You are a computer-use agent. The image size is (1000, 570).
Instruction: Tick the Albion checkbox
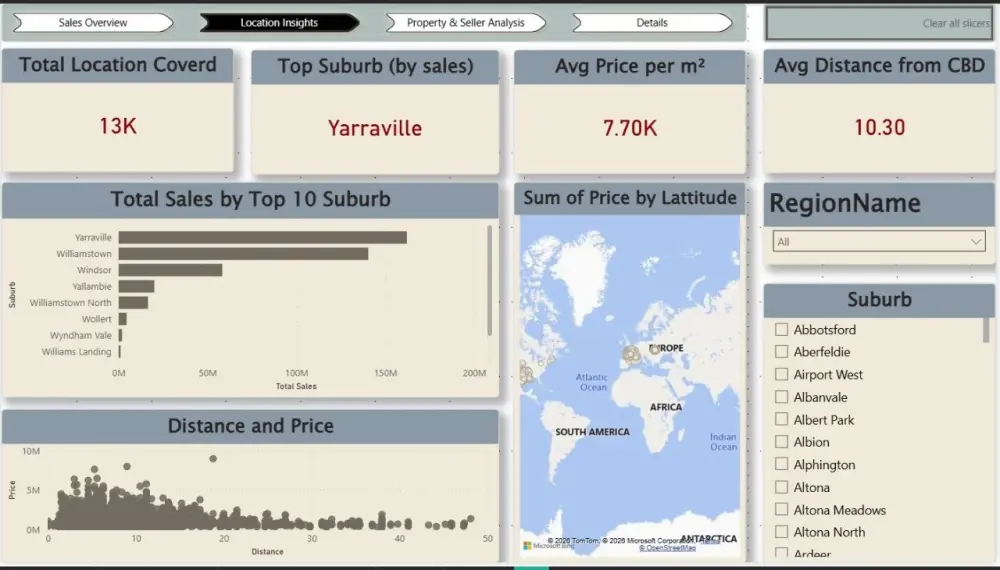pos(781,442)
